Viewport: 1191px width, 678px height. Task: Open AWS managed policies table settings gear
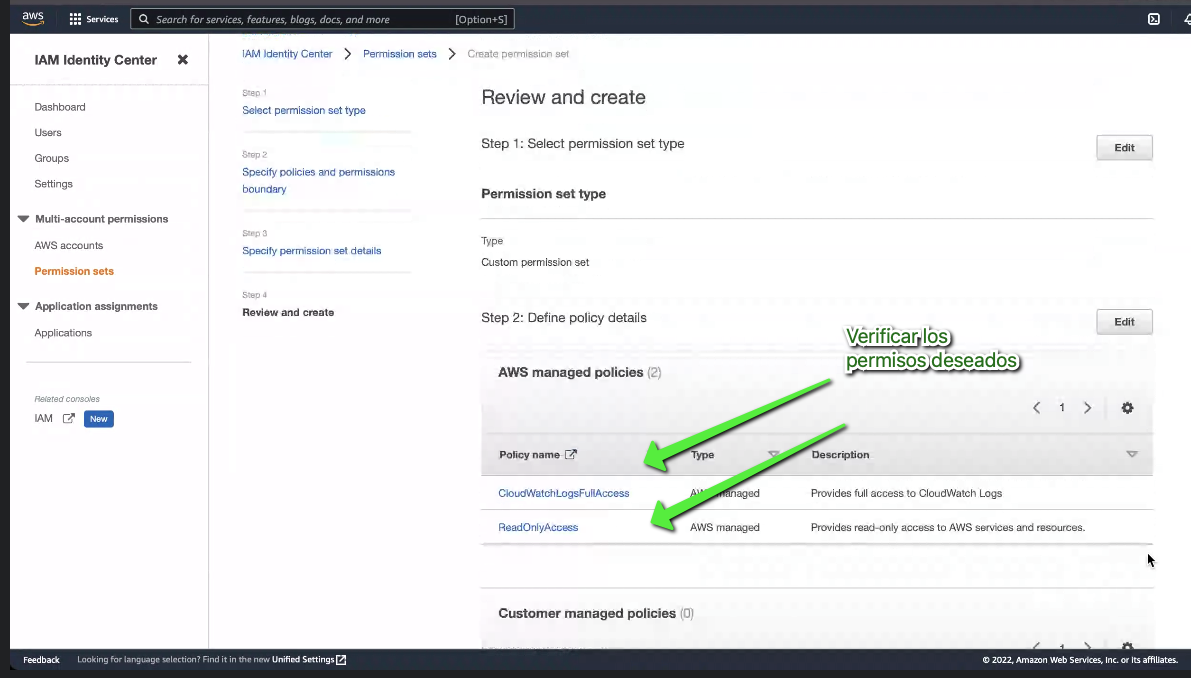click(x=1127, y=408)
